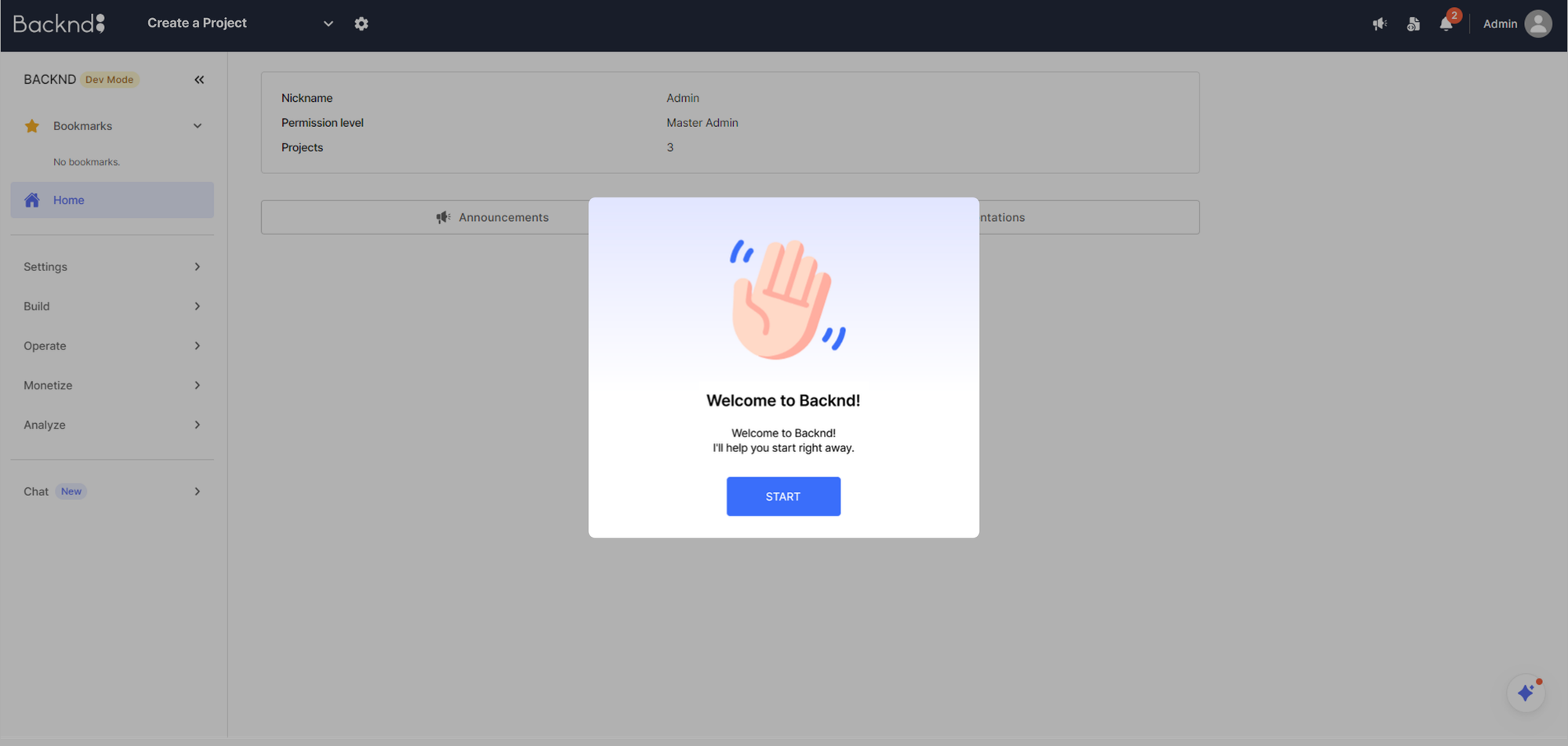Click the Bookmarks star icon

click(32, 126)
